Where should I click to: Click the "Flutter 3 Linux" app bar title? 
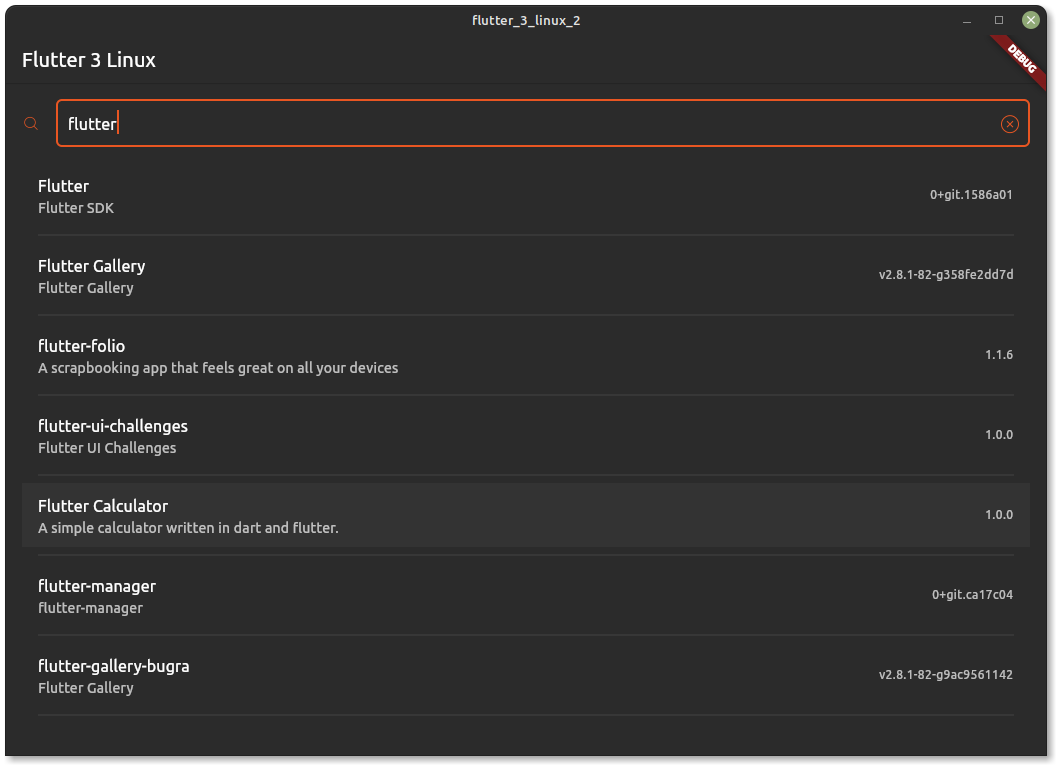coord(89,60)
